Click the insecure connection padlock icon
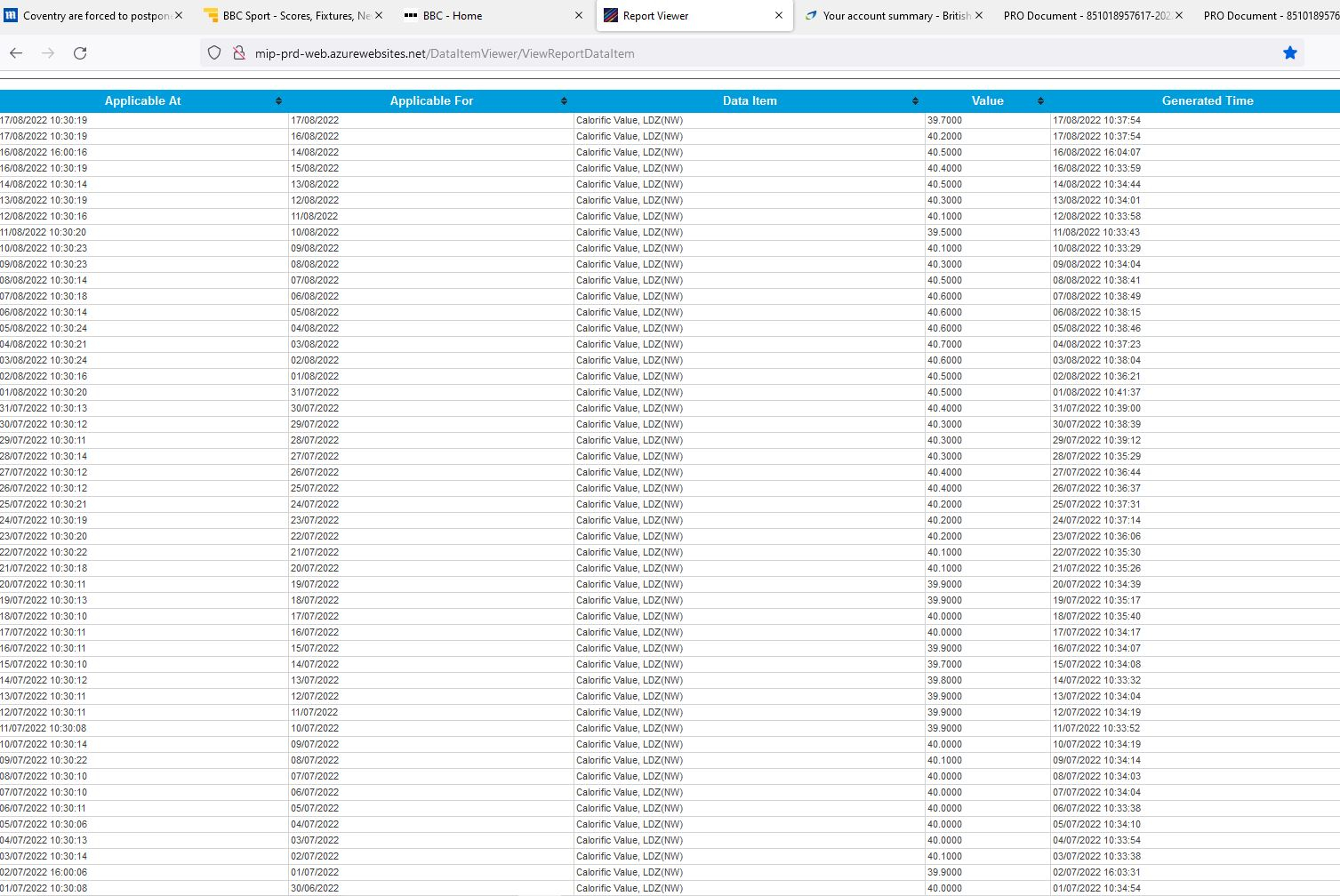 point(238,53)
